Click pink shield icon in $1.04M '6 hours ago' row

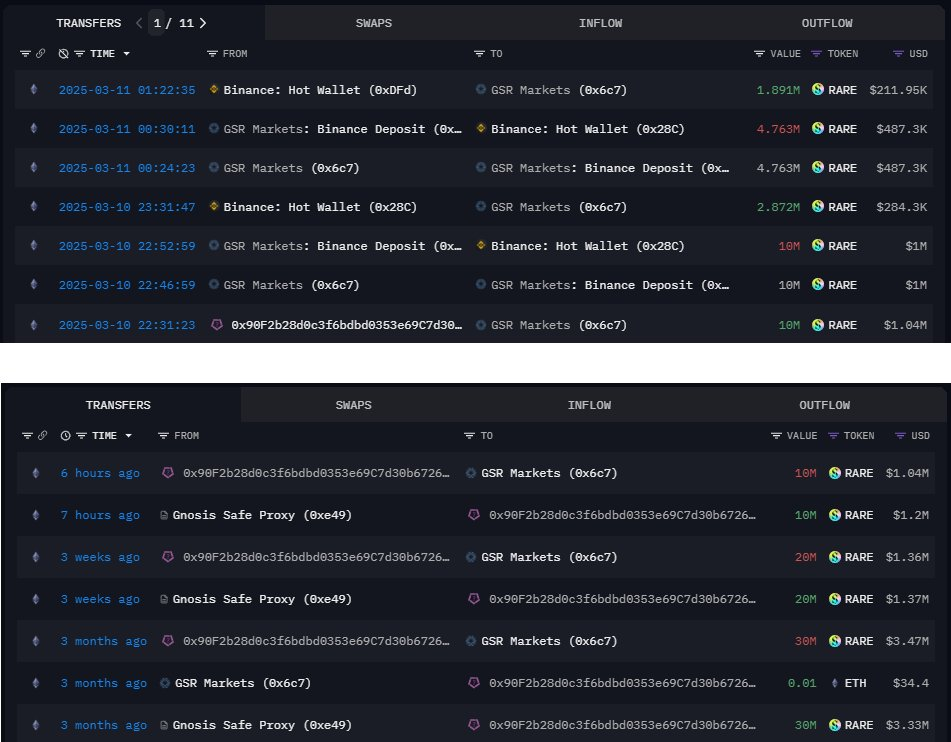coord(167,473)
